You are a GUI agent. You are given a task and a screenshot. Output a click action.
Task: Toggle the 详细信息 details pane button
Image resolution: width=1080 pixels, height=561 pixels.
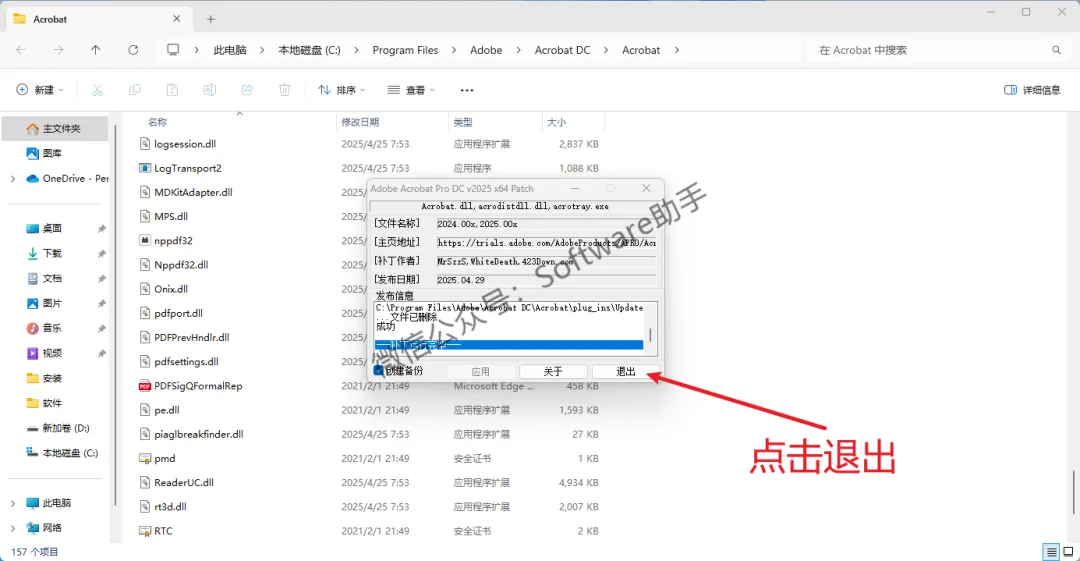point(1032,90)
